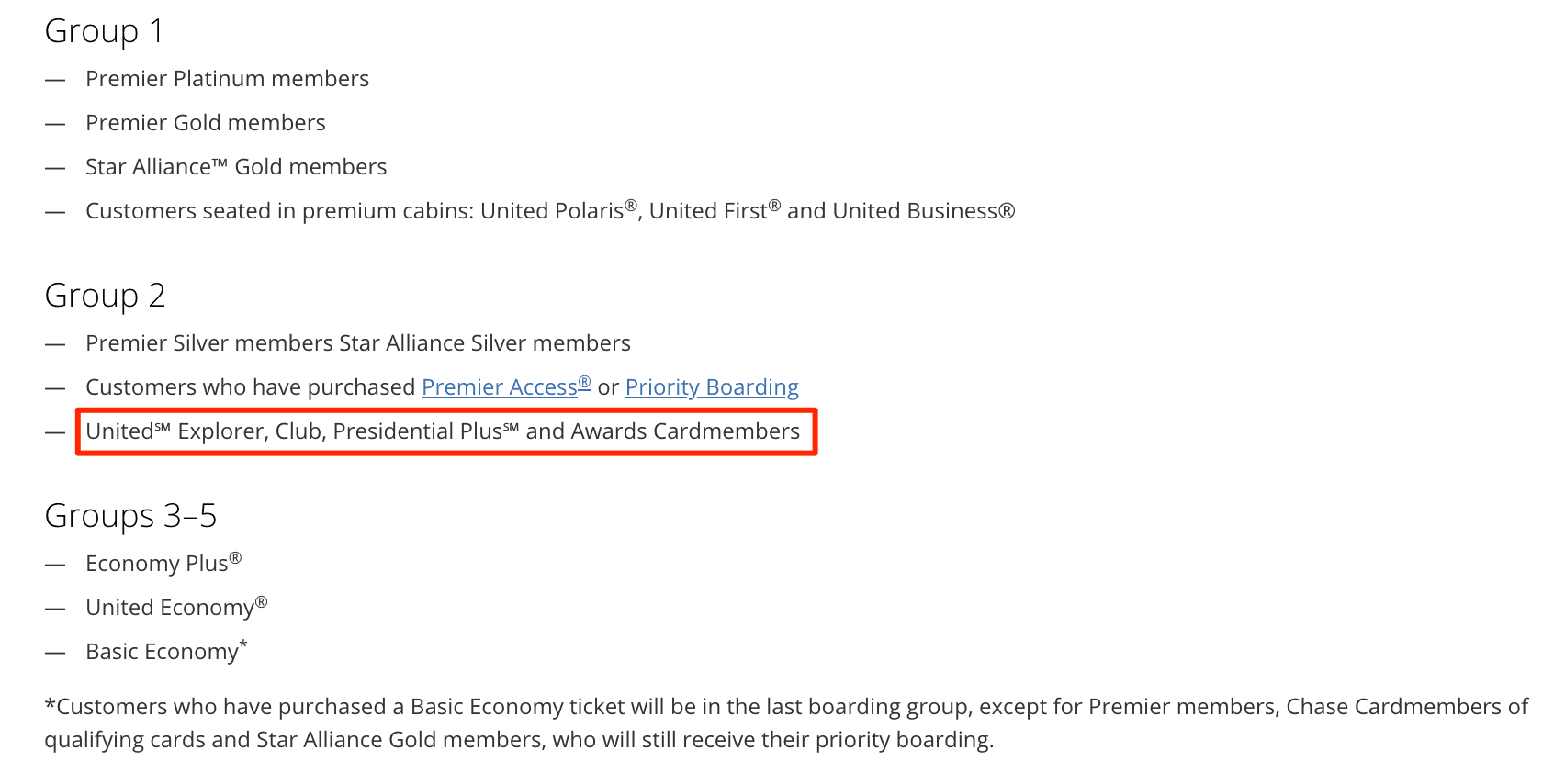
Task: Click the Groups 3–5 heading
Action: point(130,516)
